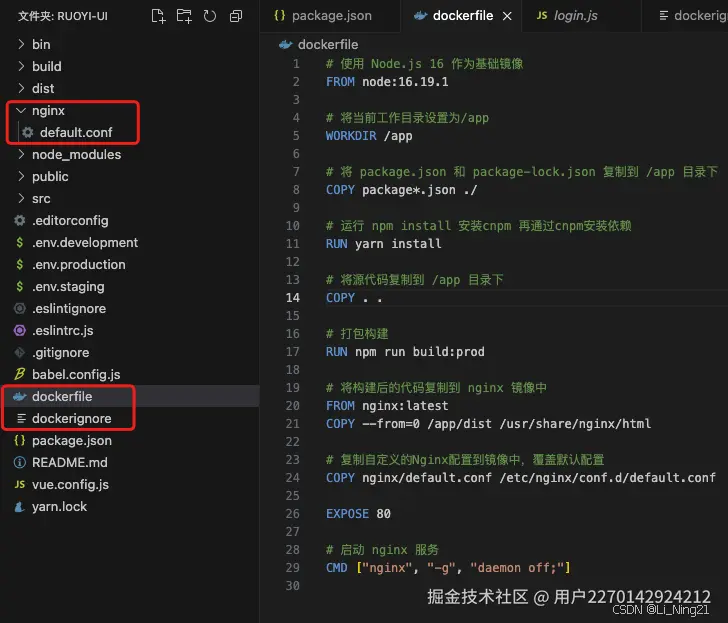Screen dimensions: 728x623
Task: Refresh the explorer file tree
Action: click(x=210, y=16)
